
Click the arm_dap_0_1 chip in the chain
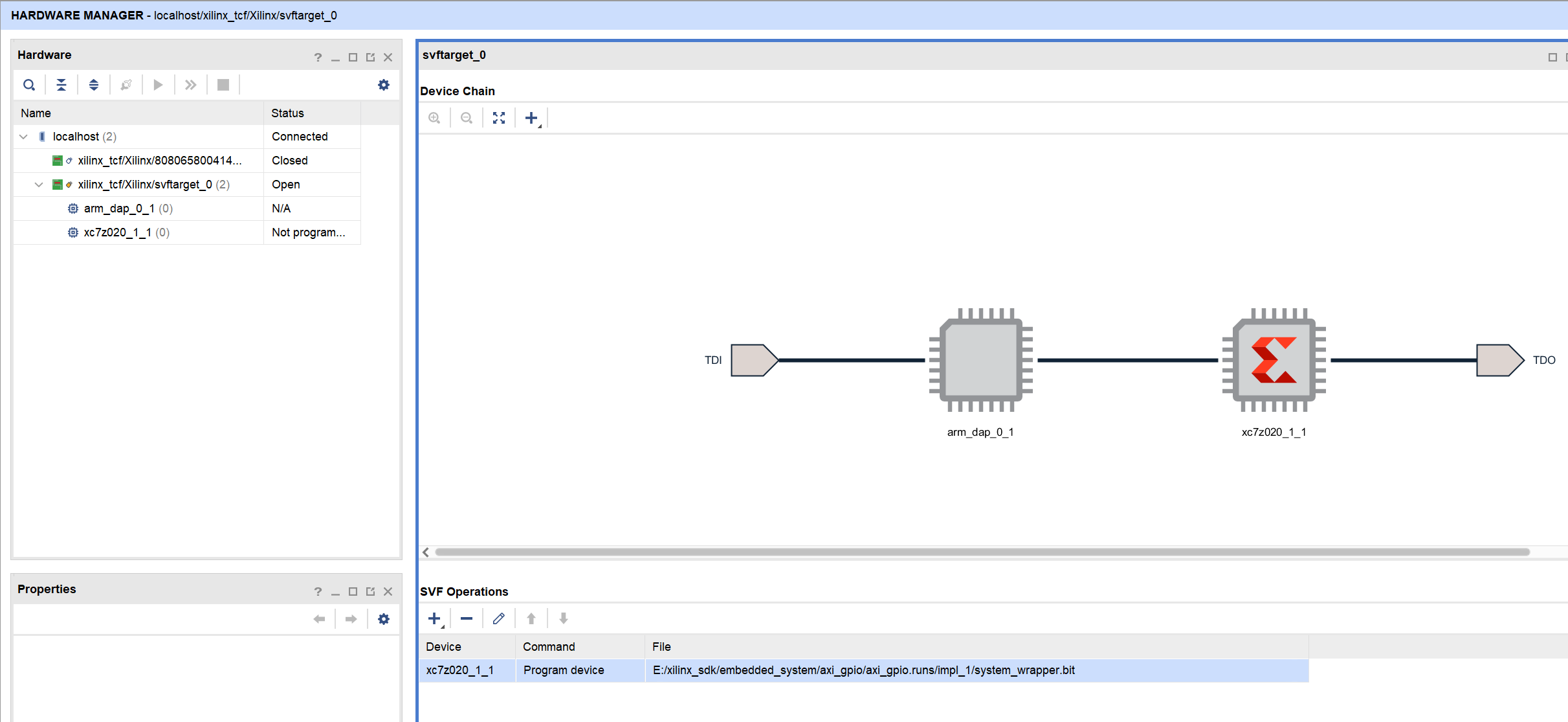[x=980, y=360]
